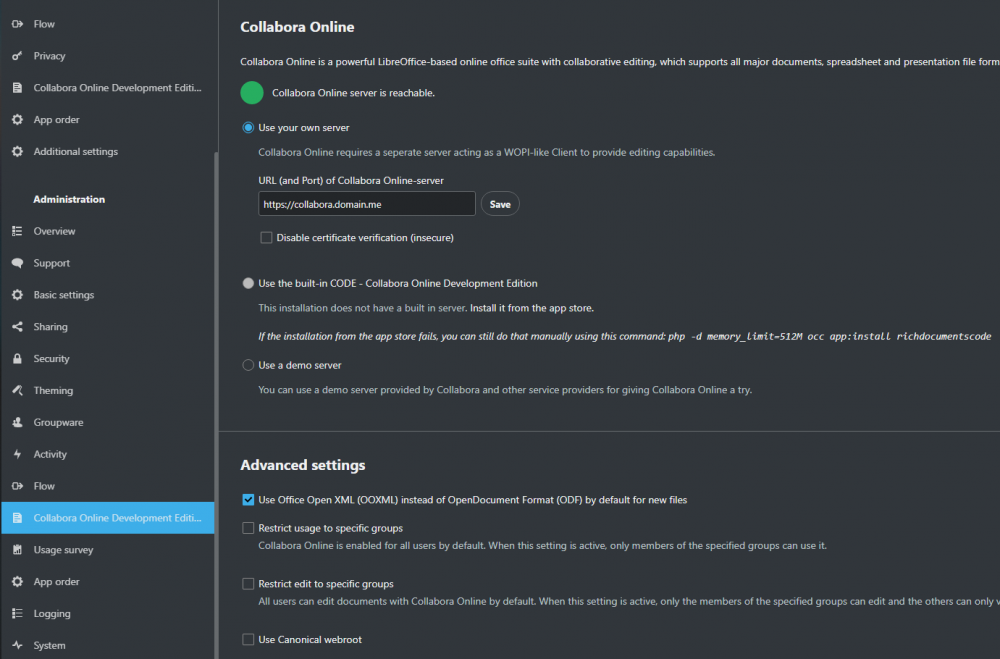Follow 'Install it from the app store' link
Viewport: 1000px width, 659px height.
[532, 308]
